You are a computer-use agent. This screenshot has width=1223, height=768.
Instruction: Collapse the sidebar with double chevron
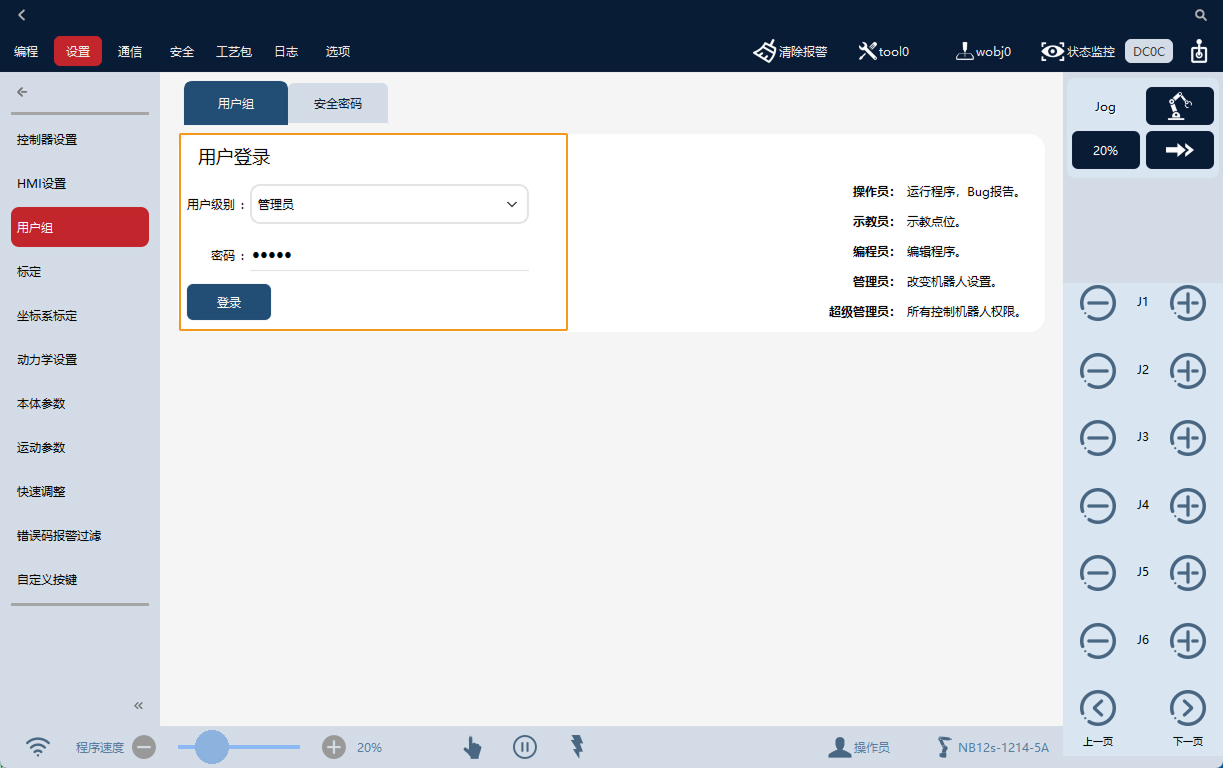point(139,705)
